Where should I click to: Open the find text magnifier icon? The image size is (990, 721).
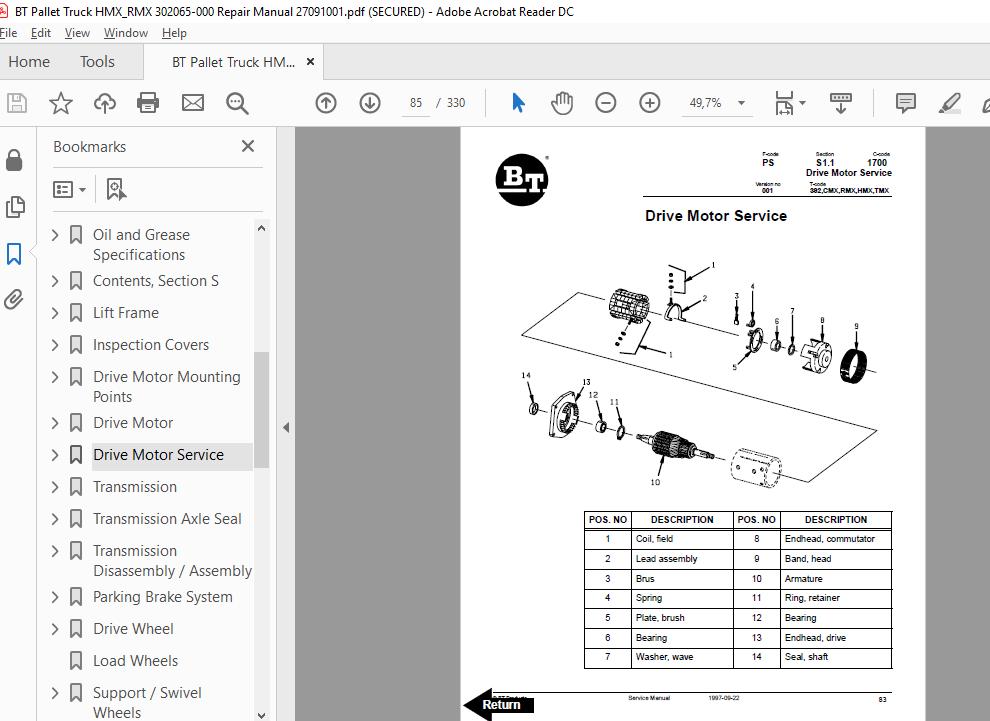tap(237, 103)
